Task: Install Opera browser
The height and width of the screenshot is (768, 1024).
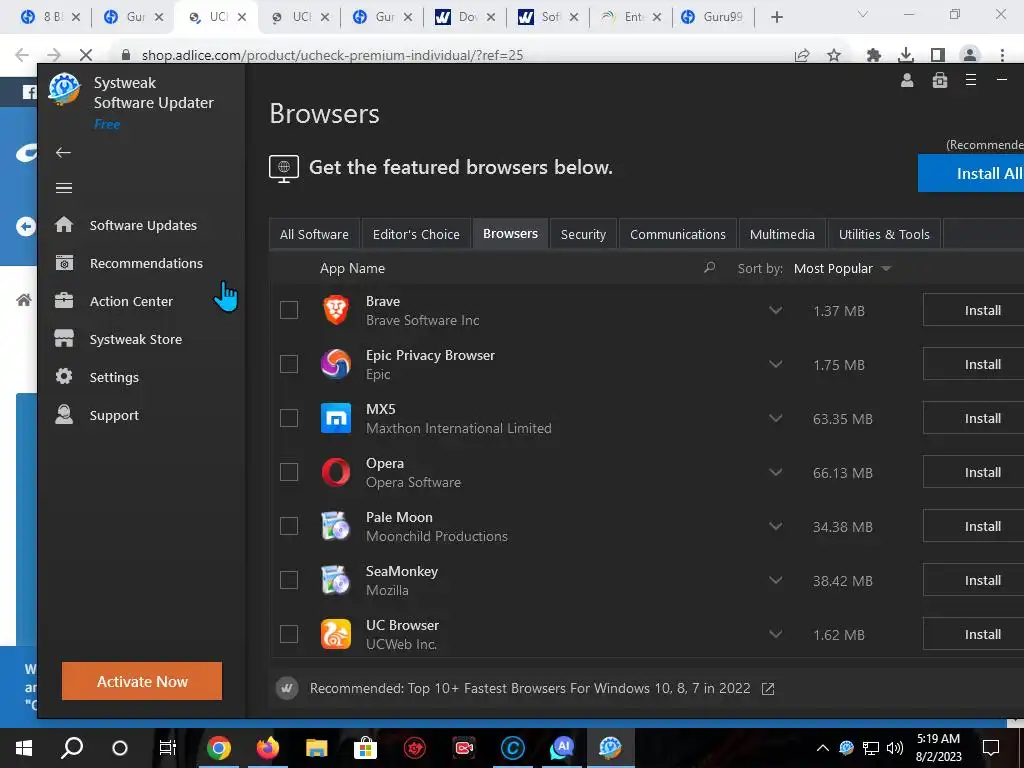Action: point(974,472)
